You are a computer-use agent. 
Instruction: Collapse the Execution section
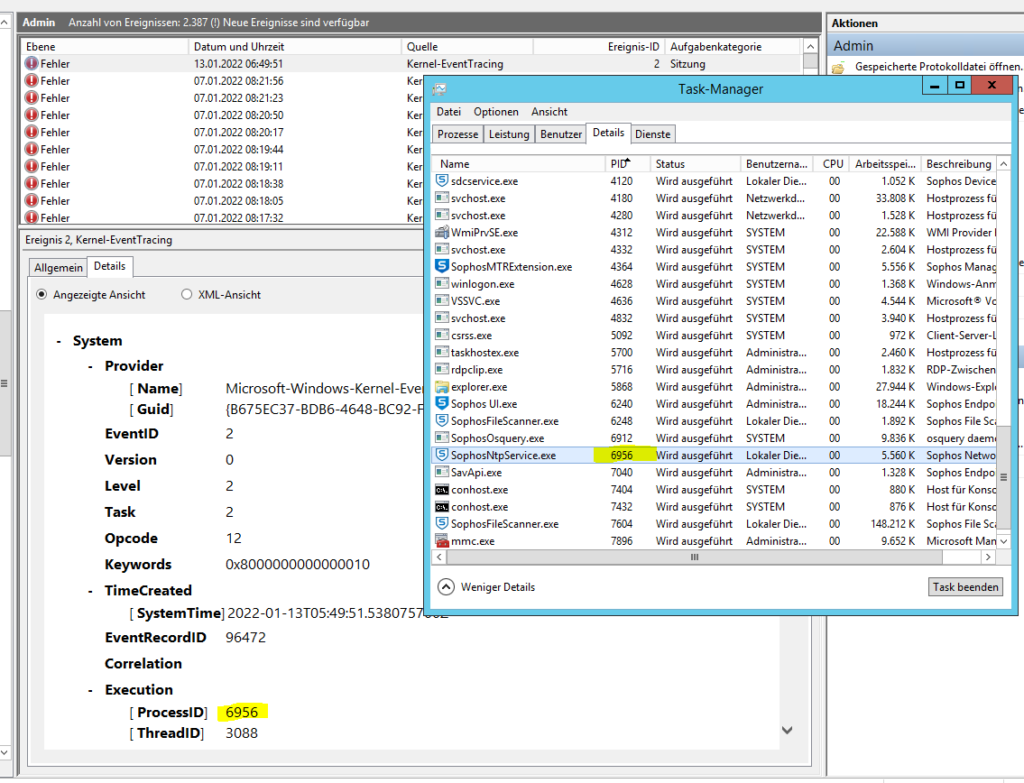point(91,689)
